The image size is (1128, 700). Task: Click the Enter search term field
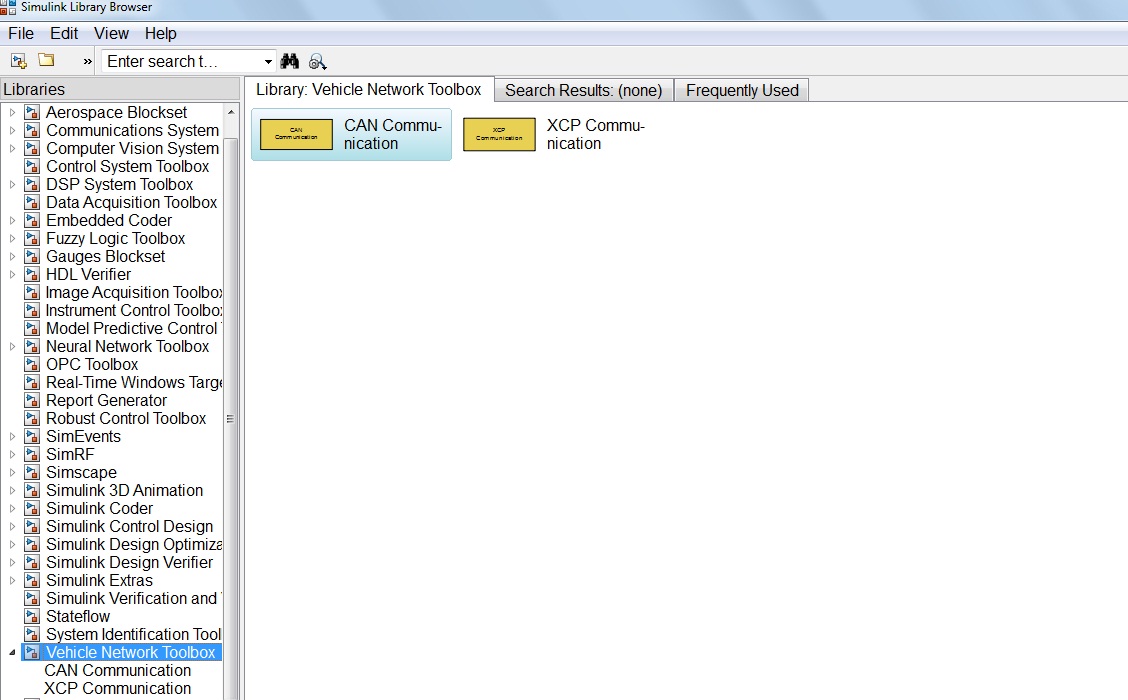point(180,61)
